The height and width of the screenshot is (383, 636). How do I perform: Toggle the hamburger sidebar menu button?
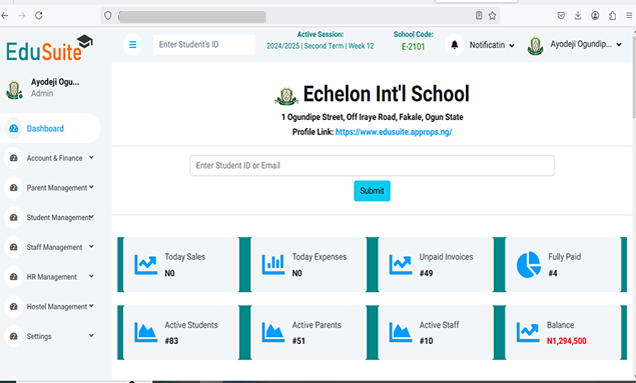pos(133,45)
